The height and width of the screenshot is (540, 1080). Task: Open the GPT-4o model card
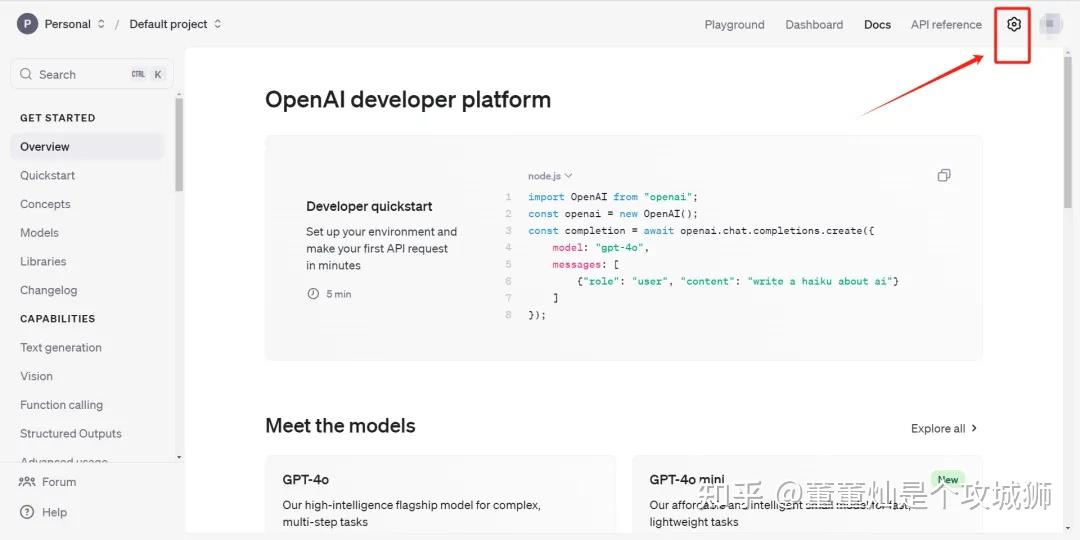[440, 497]
